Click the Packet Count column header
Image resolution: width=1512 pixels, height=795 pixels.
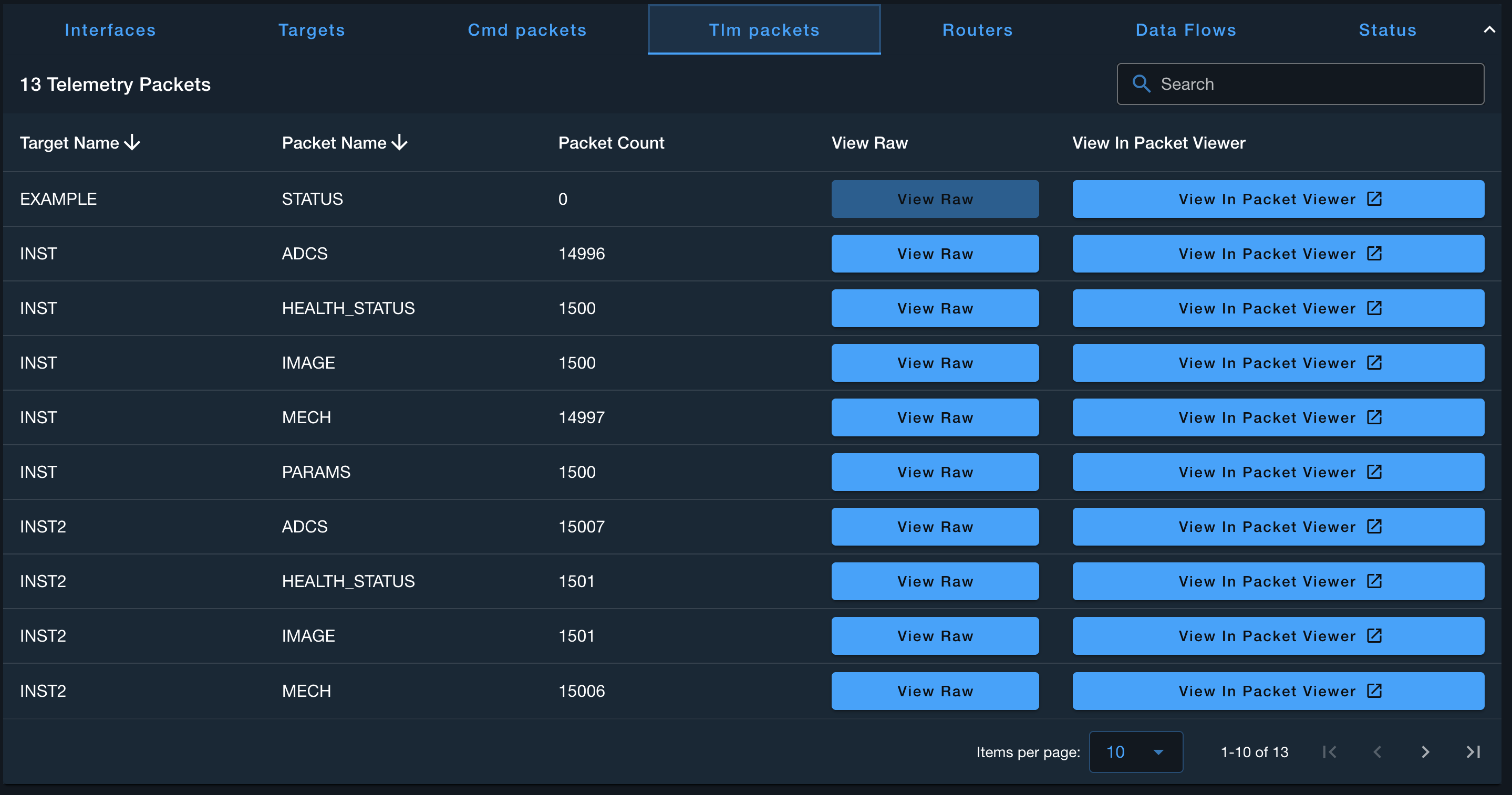610,143
